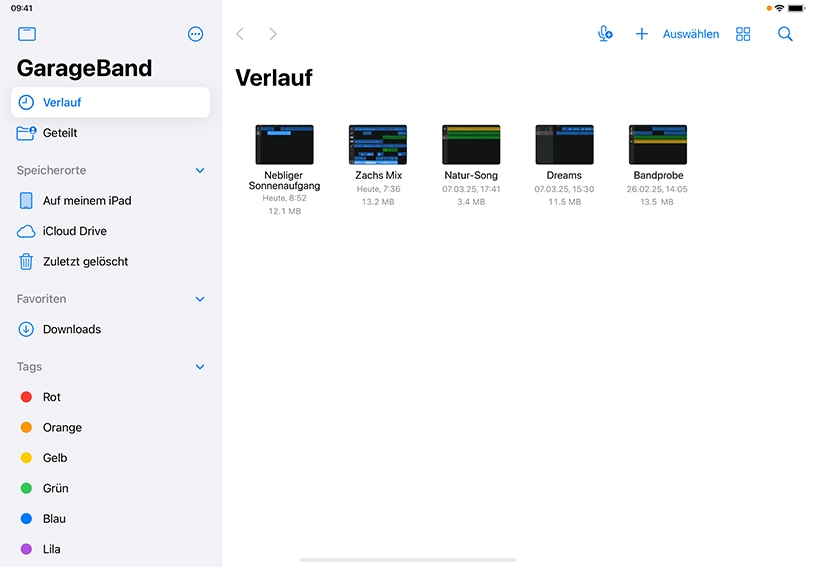The width and height of the screenshot is (816, 567).
Task: Open the Natur-Song thumbnail
Action: (471, 145)
